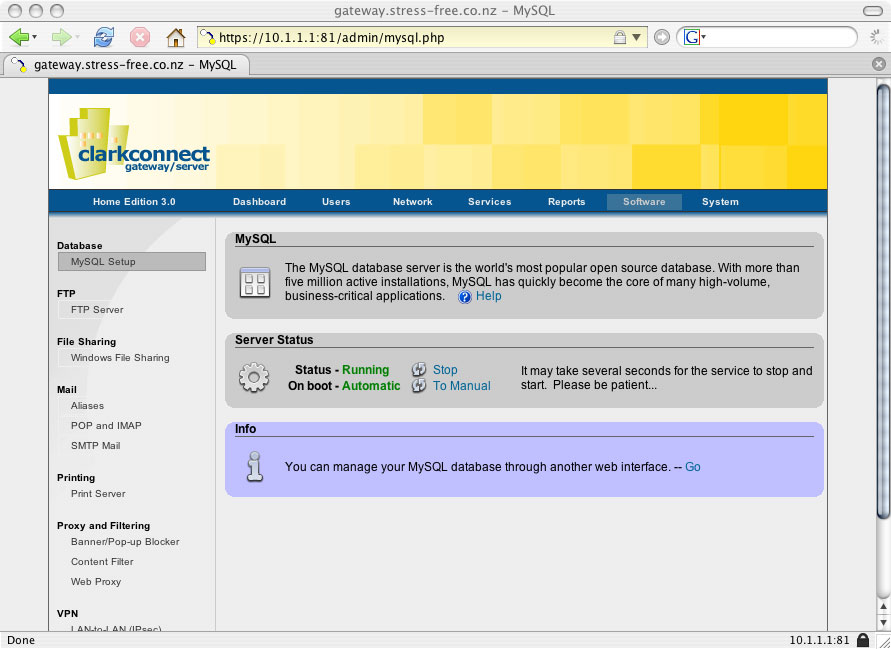891x649 pixels.
Task: Open Banner/Pop-up Blocker settings
Action: [125, 542]
